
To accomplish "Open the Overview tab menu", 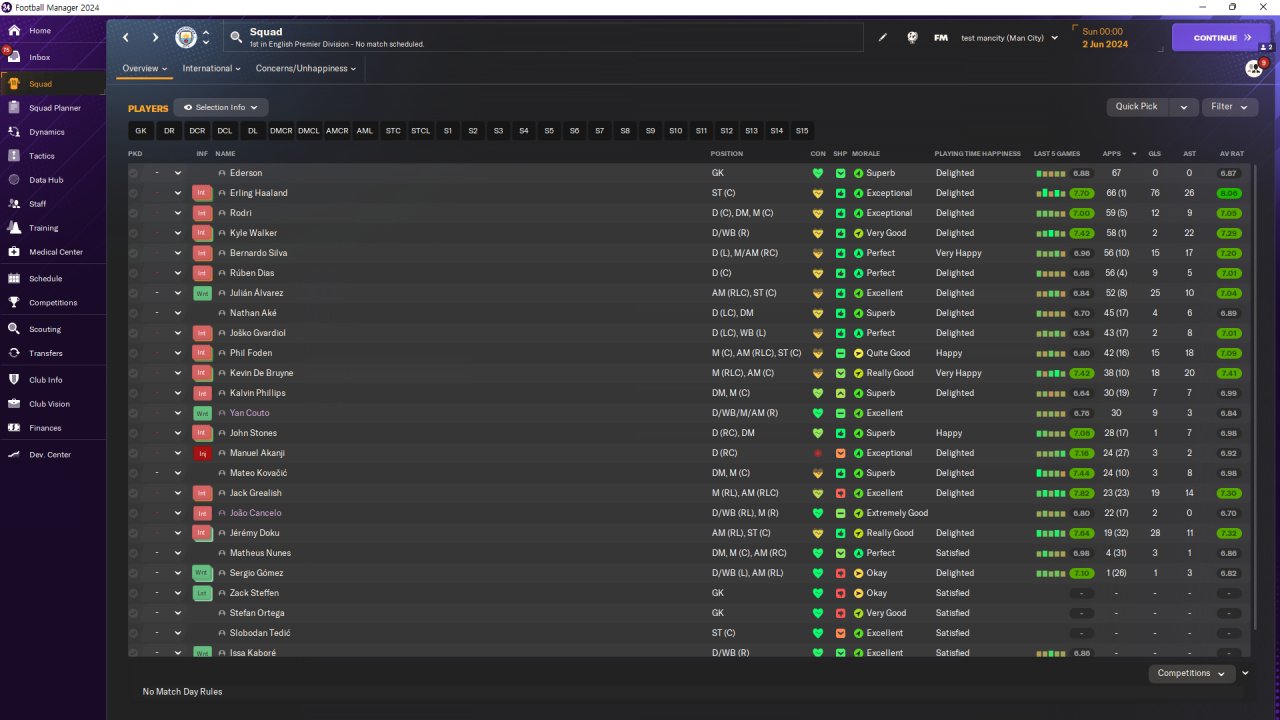I will 144,69.
